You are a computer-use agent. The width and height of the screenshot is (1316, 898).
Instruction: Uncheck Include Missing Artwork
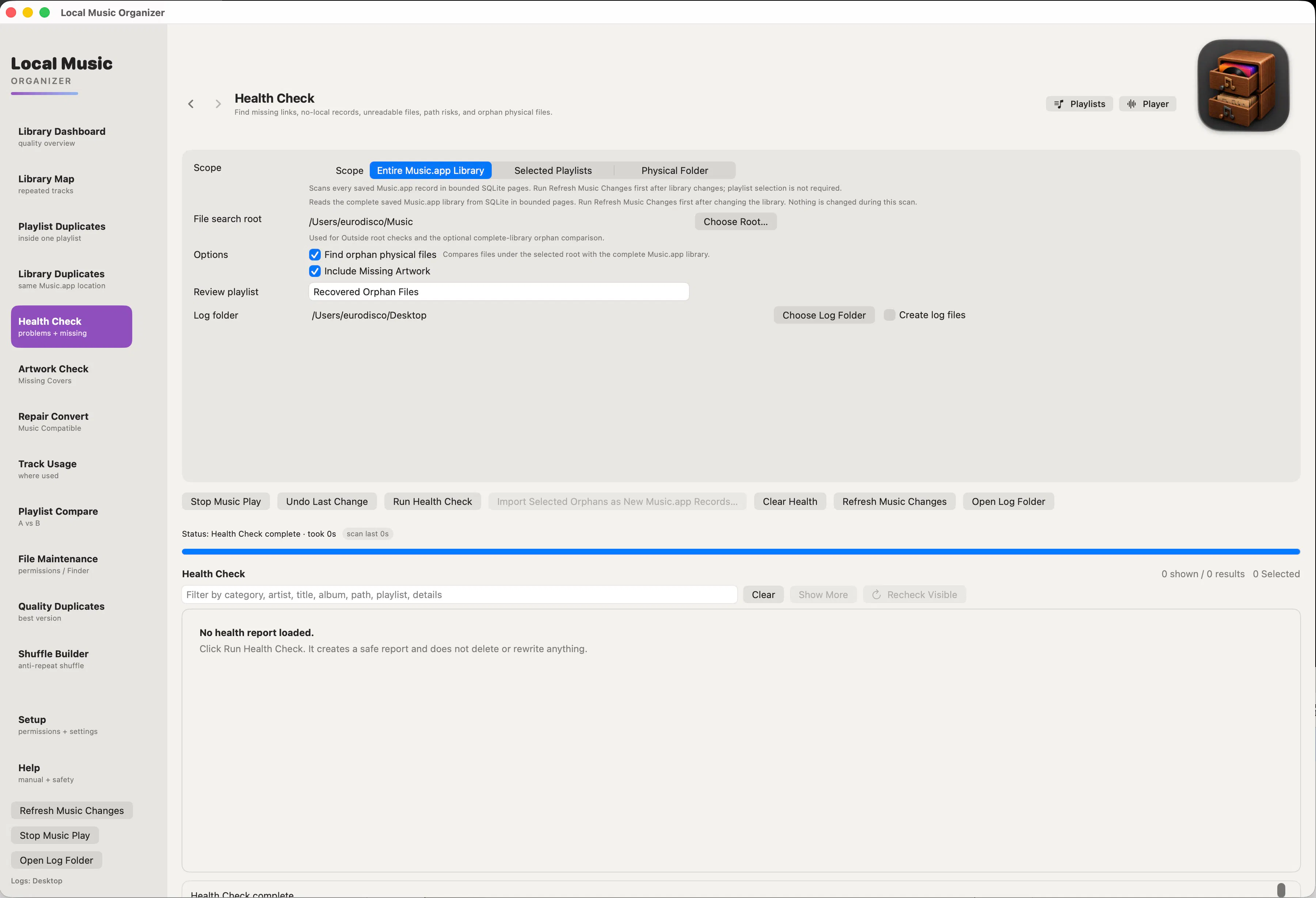[x=315, y=271]
